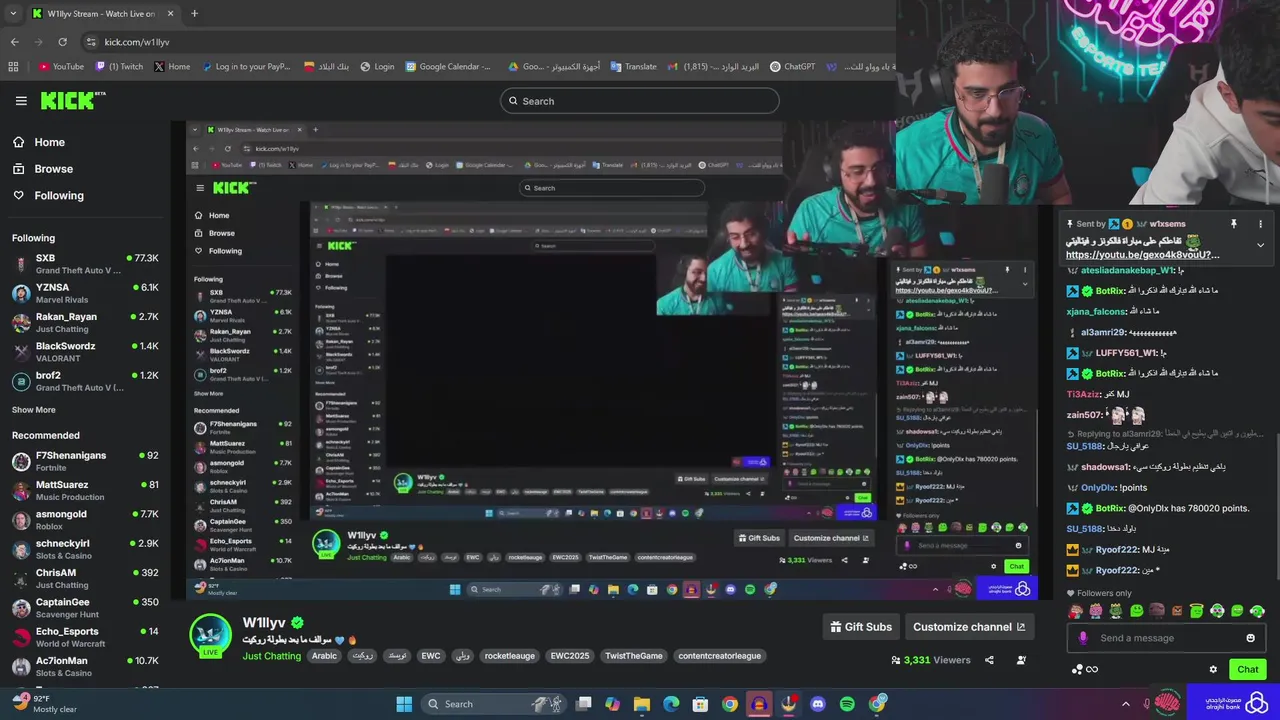This screenshot has height=720, width=1280.
Task: Open Twitch bookmark
Action: pos(119,67)
